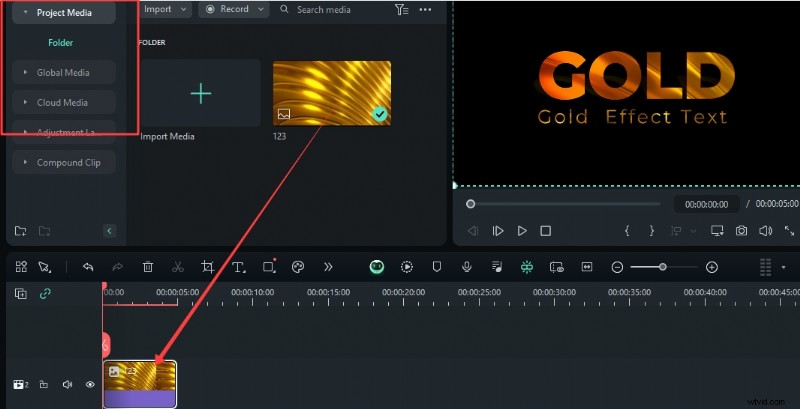
Task: Open the track height grid icon
Action: [765, 267]
